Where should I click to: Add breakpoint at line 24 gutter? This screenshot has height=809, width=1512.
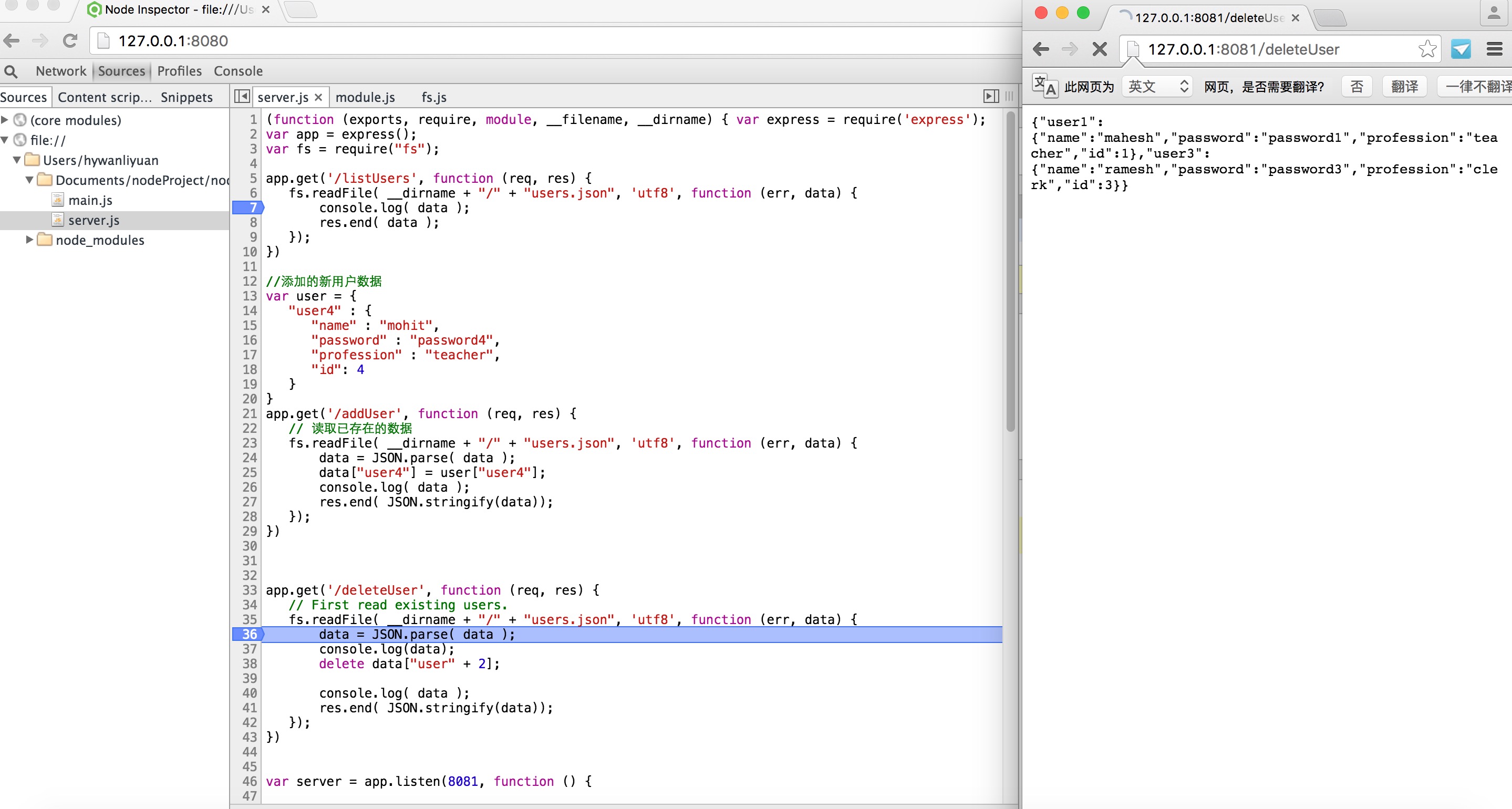click(x=250, y=458)
